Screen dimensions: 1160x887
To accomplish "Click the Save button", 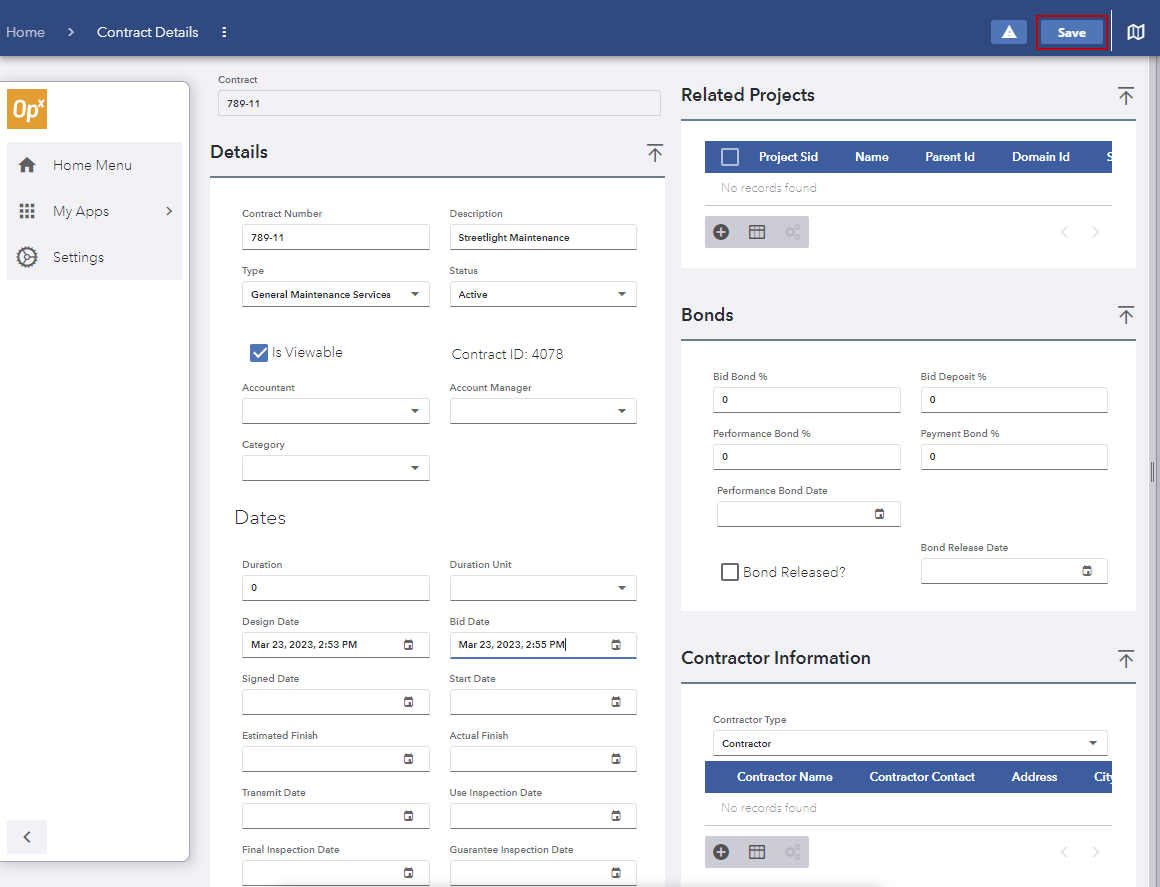I will click(x=1071, y=32).
